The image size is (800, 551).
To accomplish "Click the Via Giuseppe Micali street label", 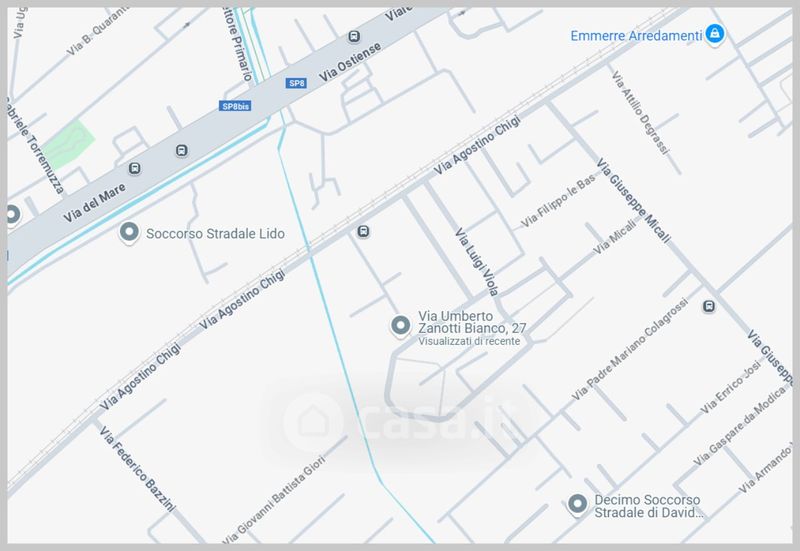I will [x=633, y=201].
